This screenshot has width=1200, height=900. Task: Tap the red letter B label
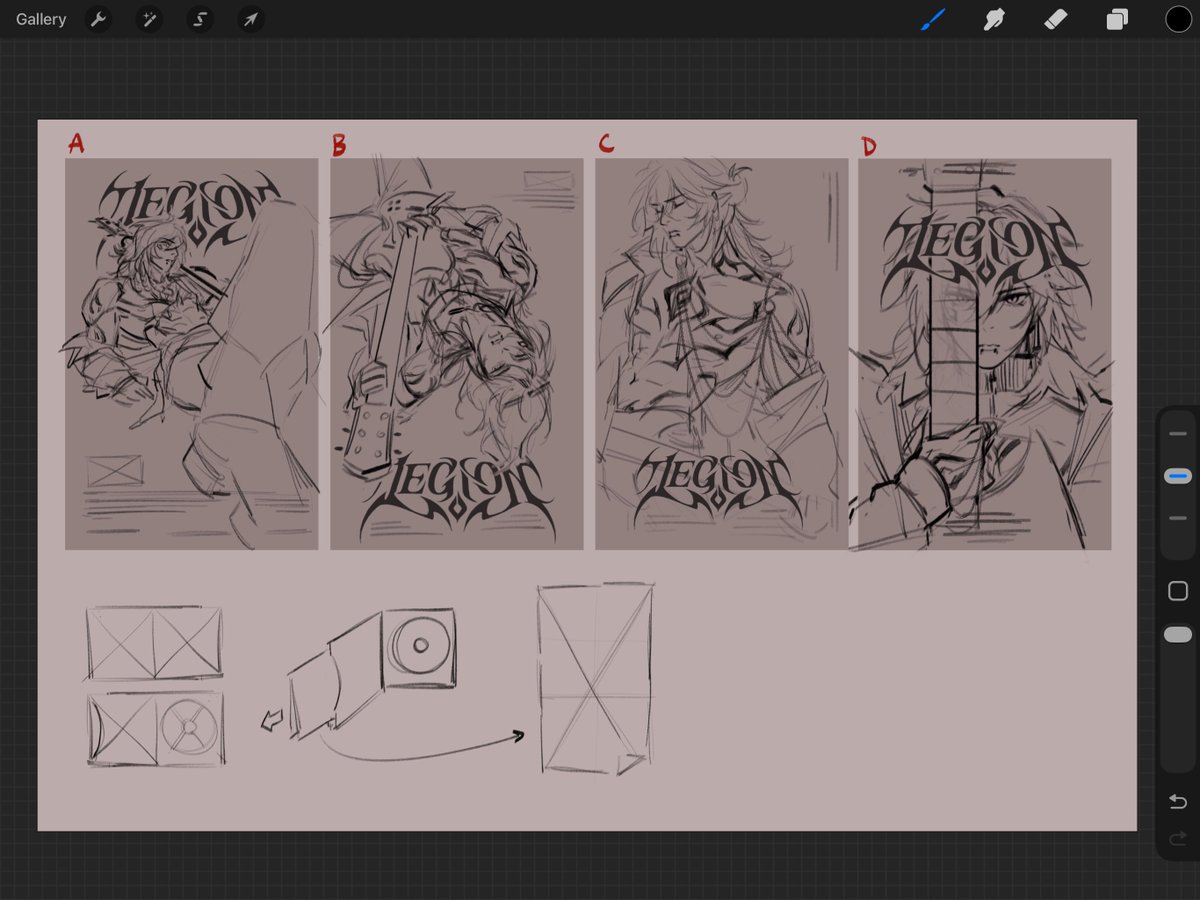(339, 146)
